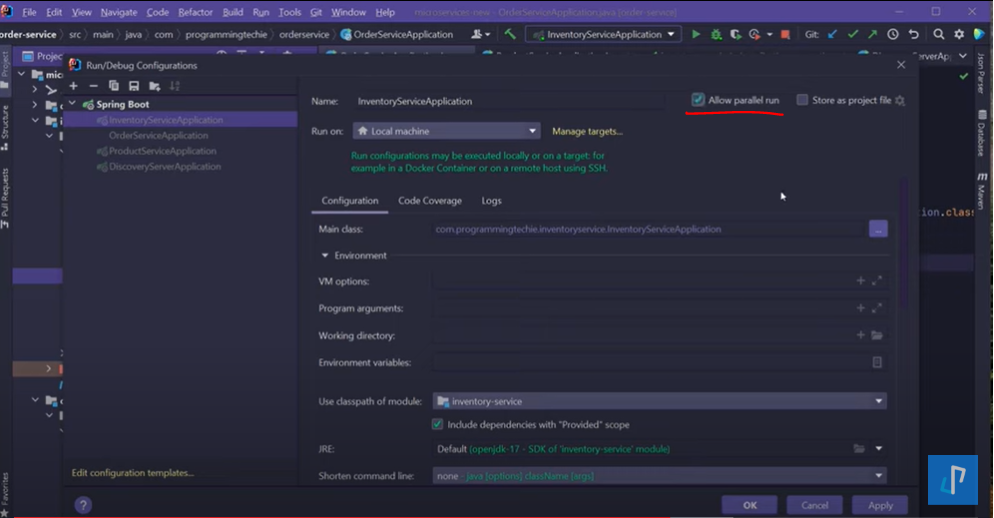This screenshot has width=994, height=518.
Task: Stop the running process with red square
Action: [785, 34]
